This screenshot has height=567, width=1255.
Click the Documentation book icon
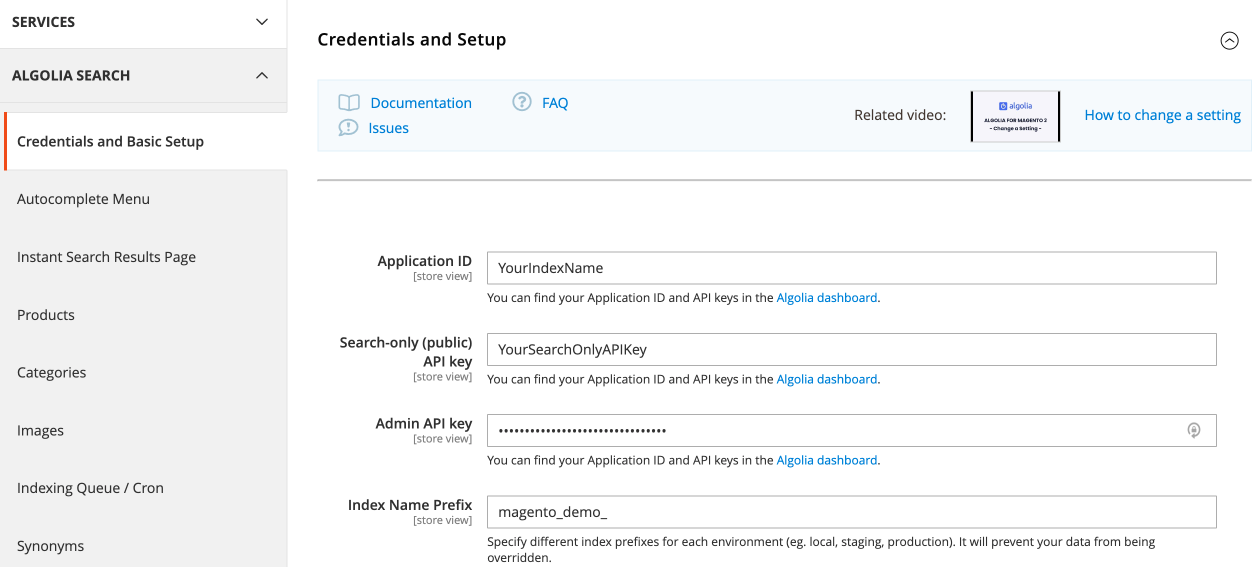pyautogui.click(x=348, y=102)
